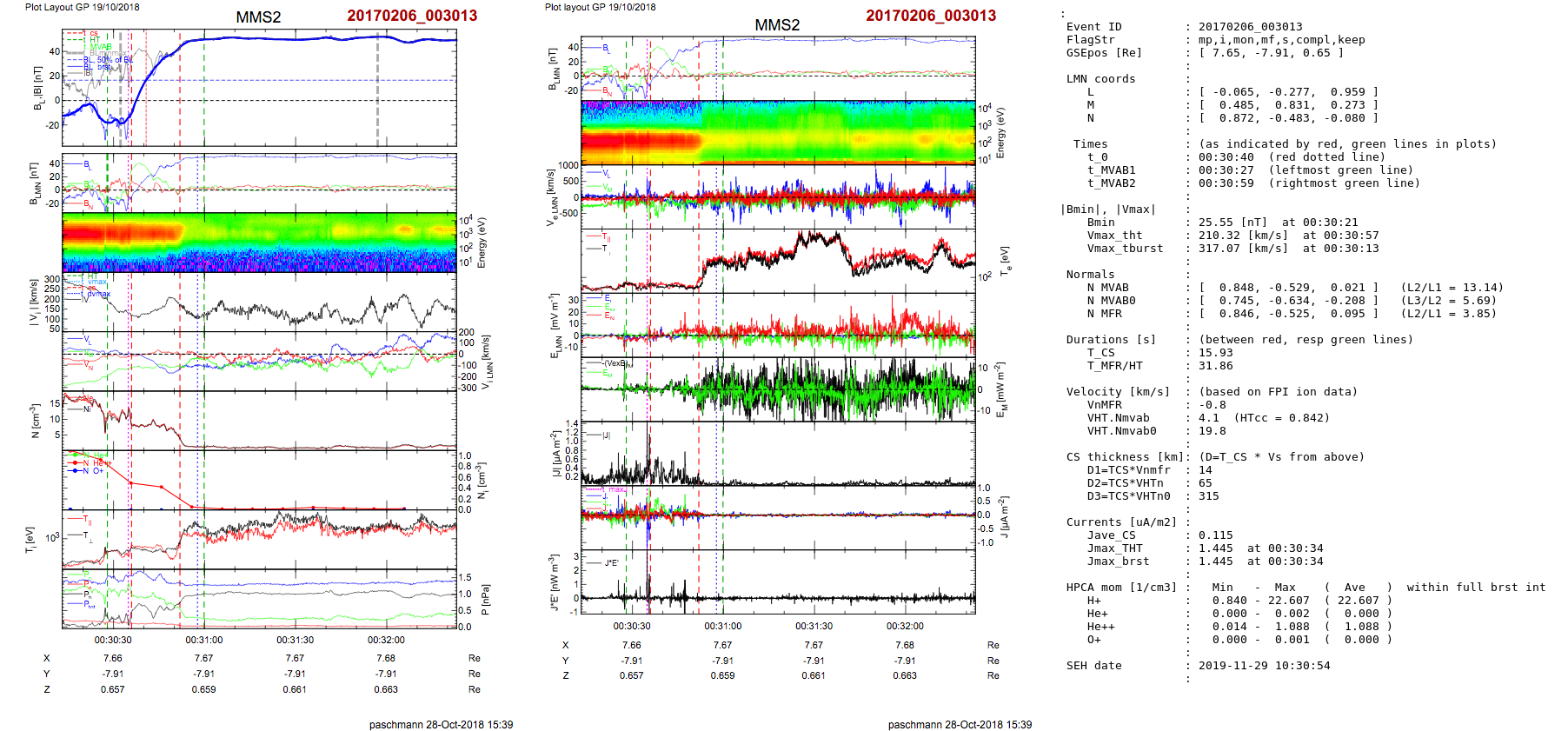
Task: Click the 'Plot Layout GP 19/10/2018' text at top left
Action: (82, 7)
